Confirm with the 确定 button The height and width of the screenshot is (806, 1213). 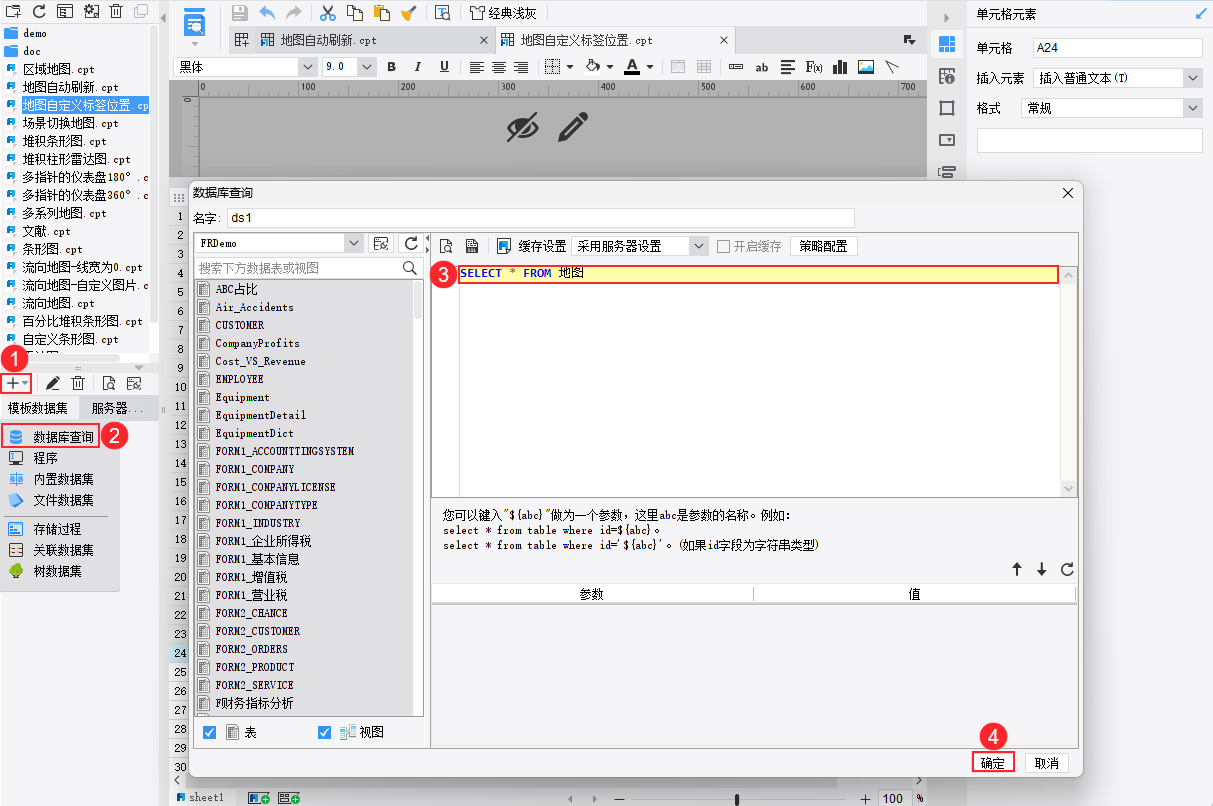click(x=993, y=762)
